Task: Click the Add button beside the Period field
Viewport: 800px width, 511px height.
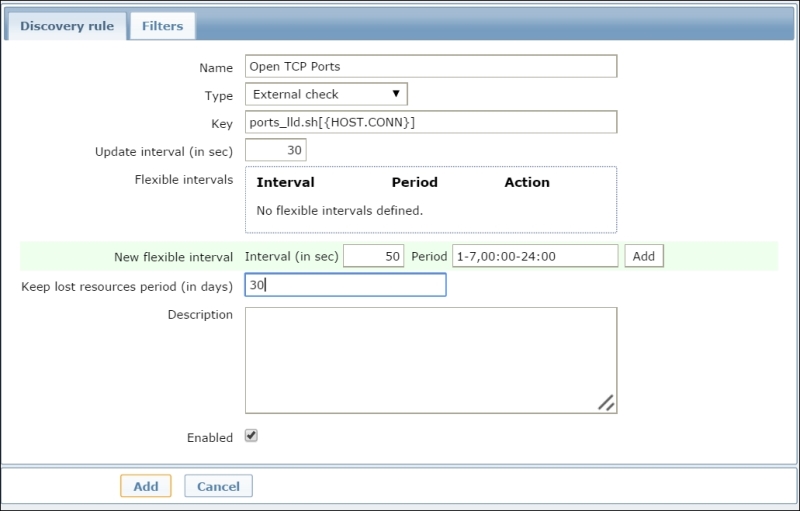Action: 644,256
